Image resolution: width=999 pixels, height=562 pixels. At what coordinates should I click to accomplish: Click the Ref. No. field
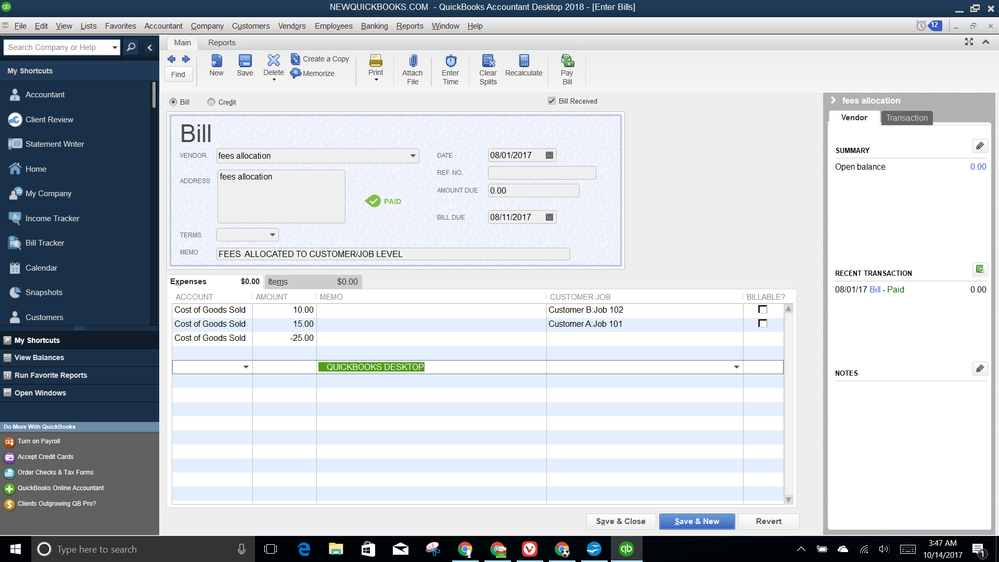[542, 173]
